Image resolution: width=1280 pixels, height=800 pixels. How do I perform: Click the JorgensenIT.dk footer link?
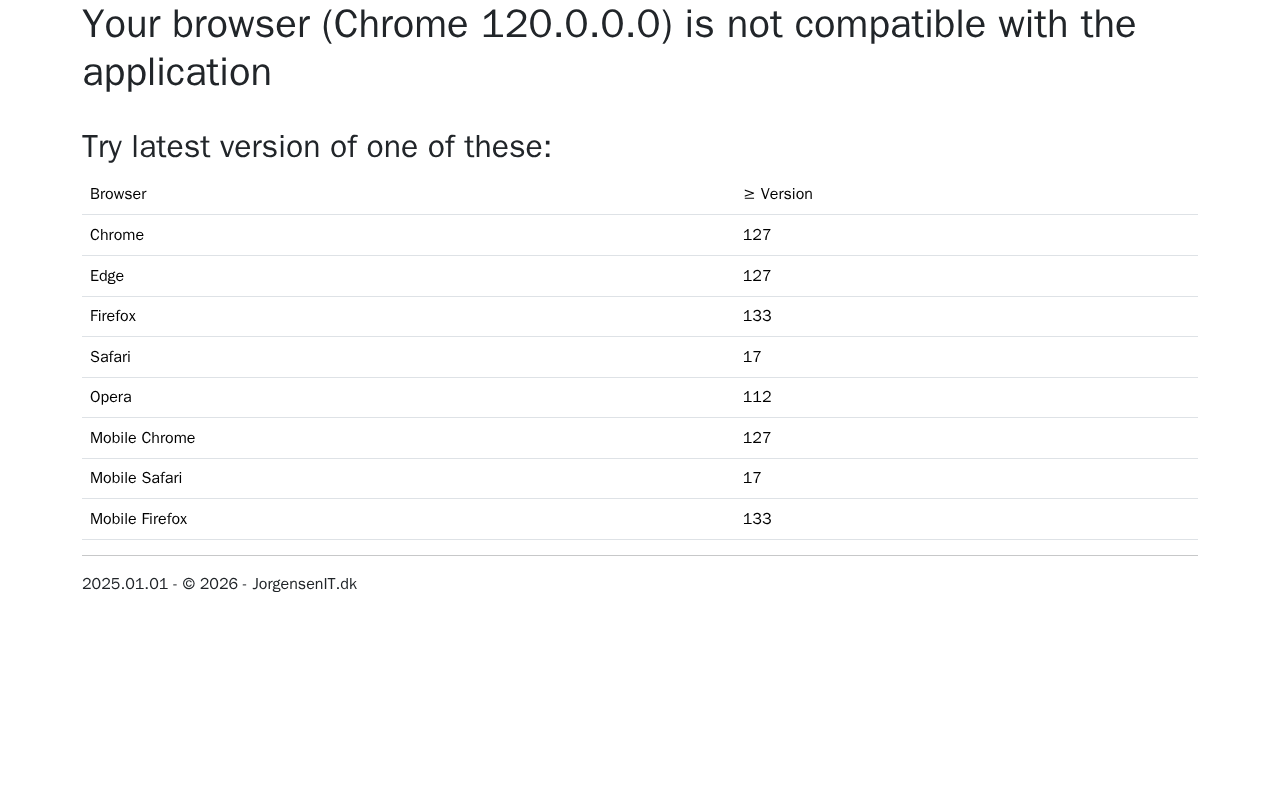pyautogui.click(x=304, y=584)
